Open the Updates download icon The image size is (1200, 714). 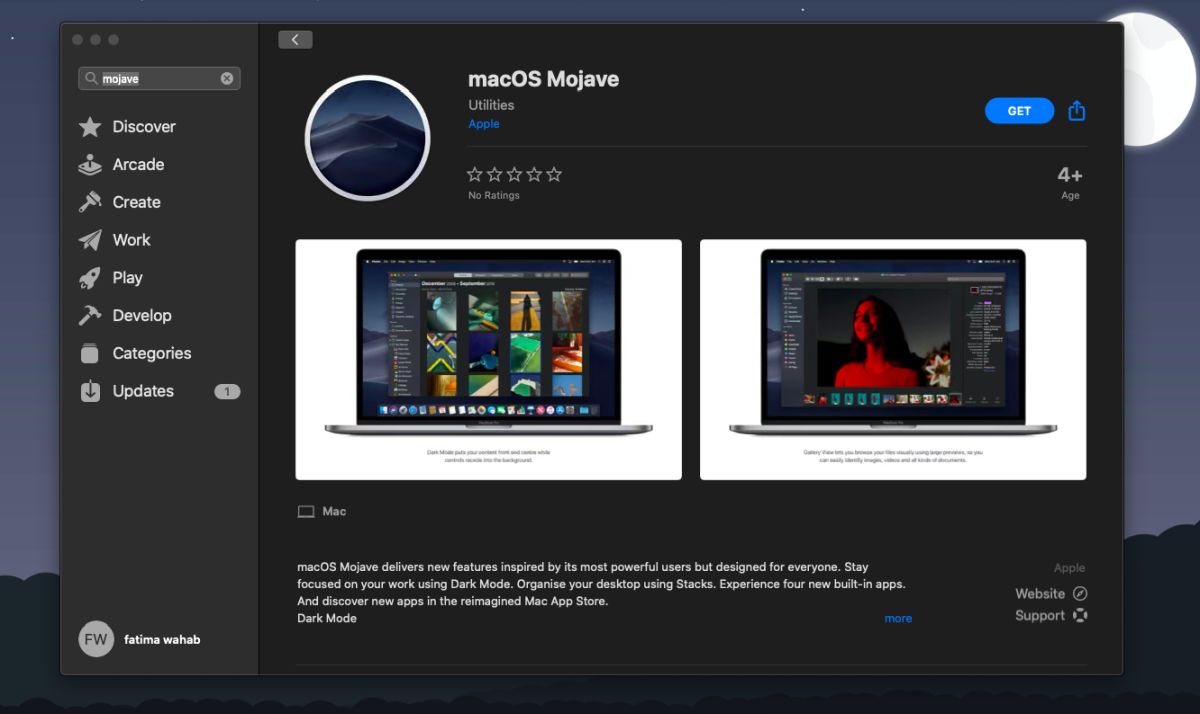coord(90,391)
